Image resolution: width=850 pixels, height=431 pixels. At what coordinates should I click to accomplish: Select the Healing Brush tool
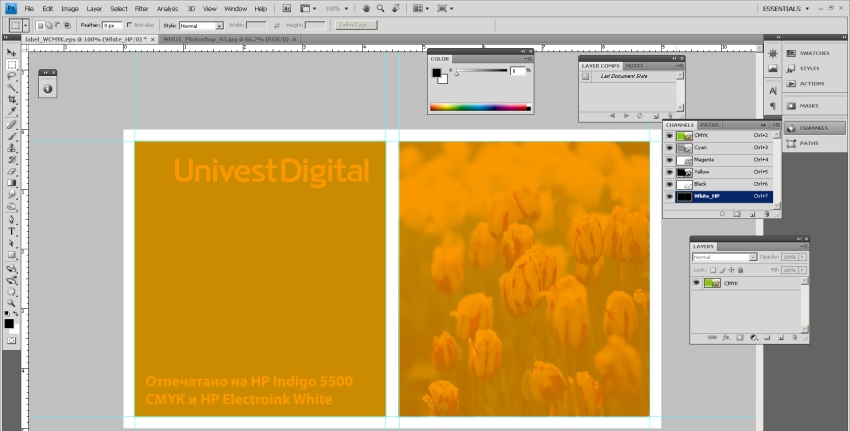[x=11, y=125]
